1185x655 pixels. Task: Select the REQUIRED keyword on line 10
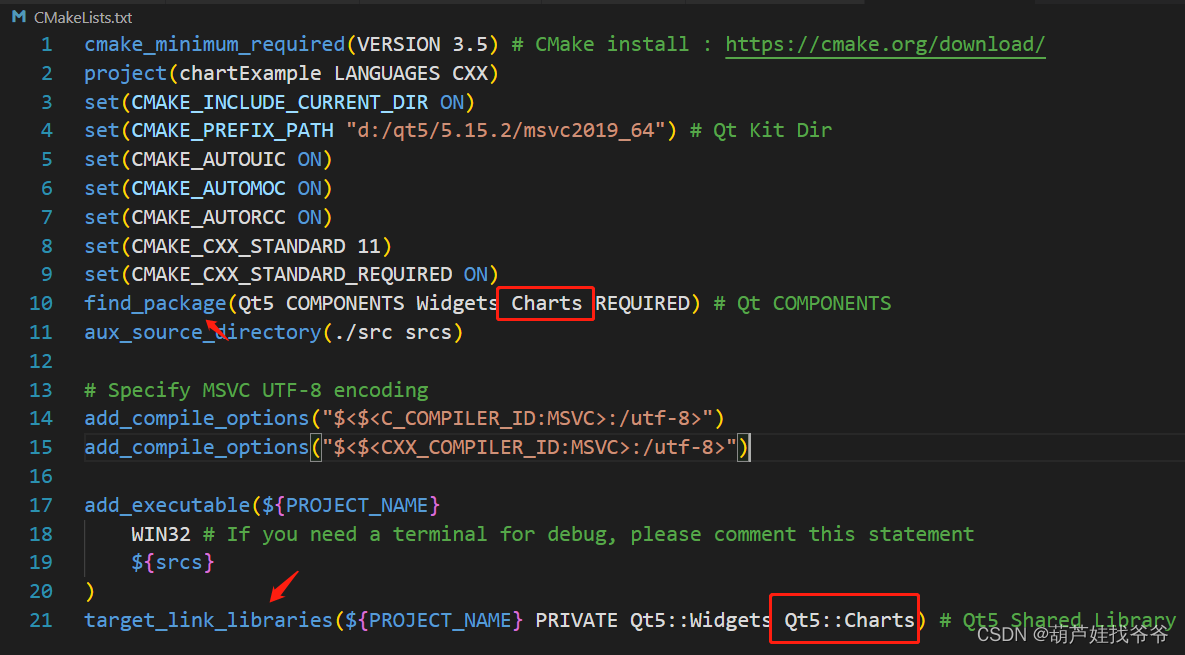(x=646, y=303)
